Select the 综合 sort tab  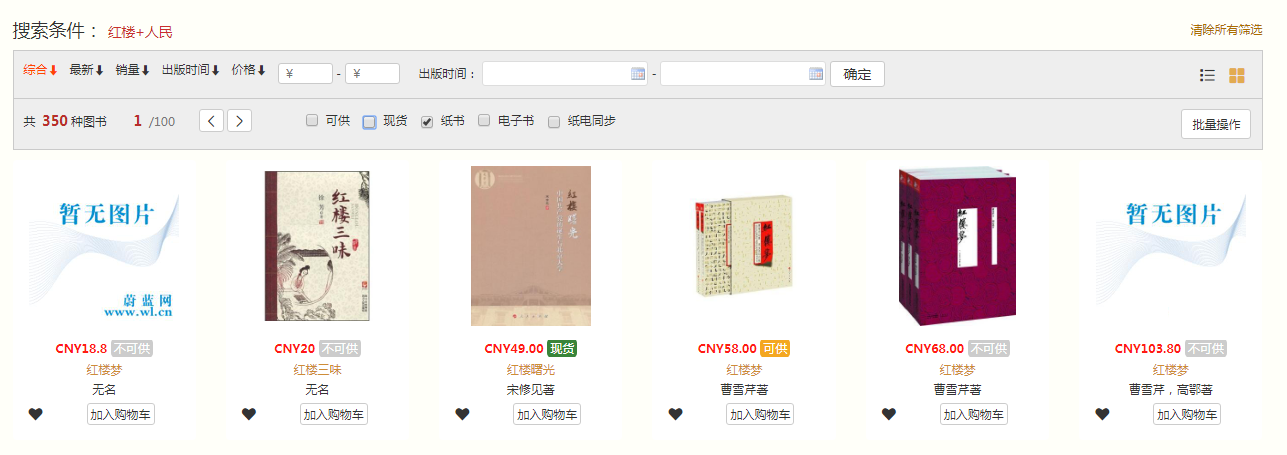click(x=41, y=70)
